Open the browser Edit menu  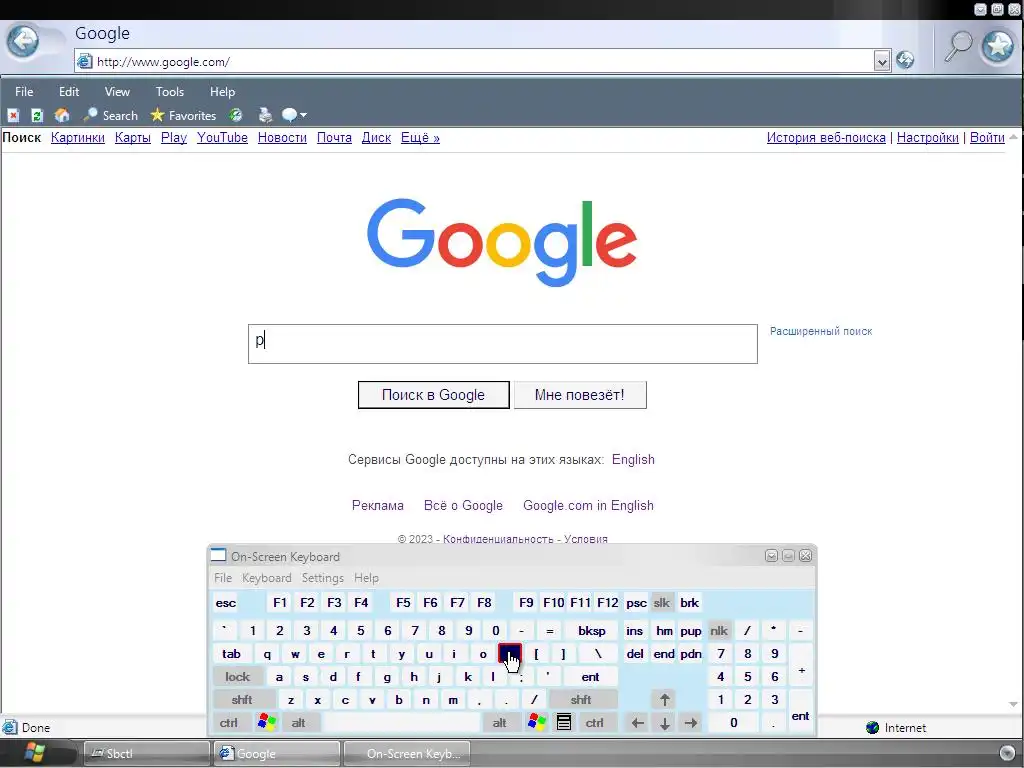(69, 92)
